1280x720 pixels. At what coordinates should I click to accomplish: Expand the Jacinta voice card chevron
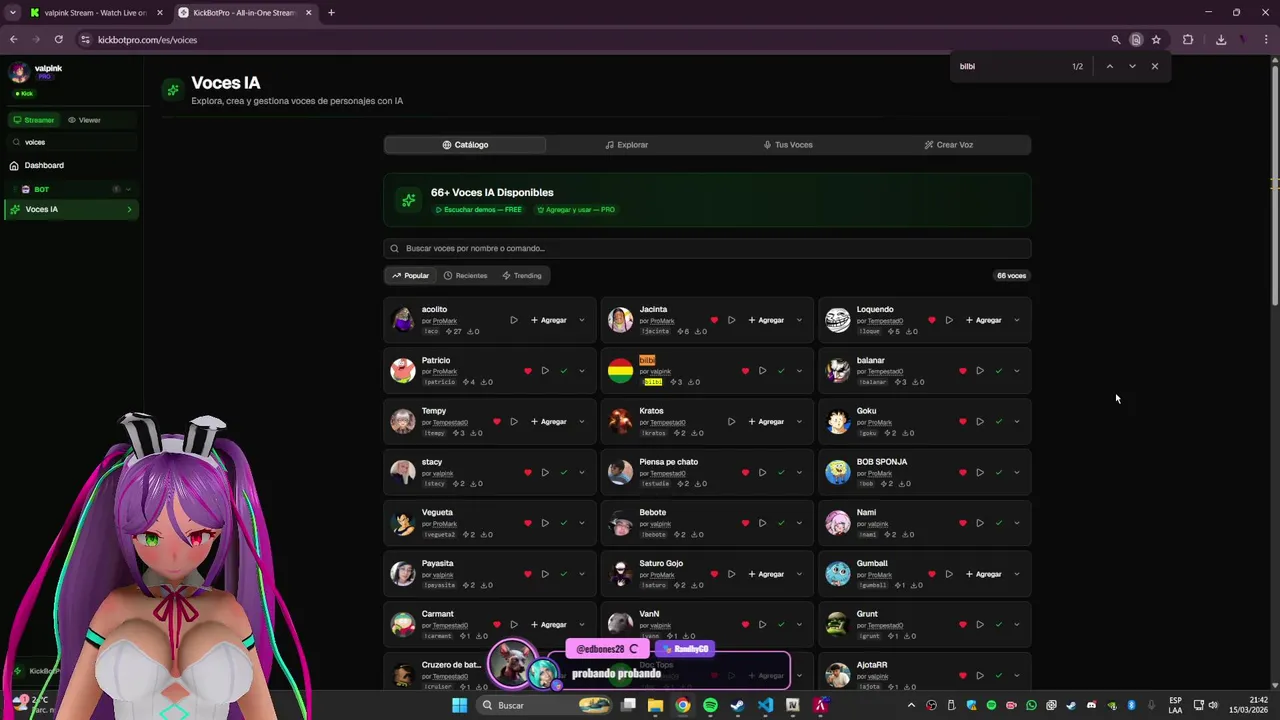pyautogui.click(x=799, y=320)
